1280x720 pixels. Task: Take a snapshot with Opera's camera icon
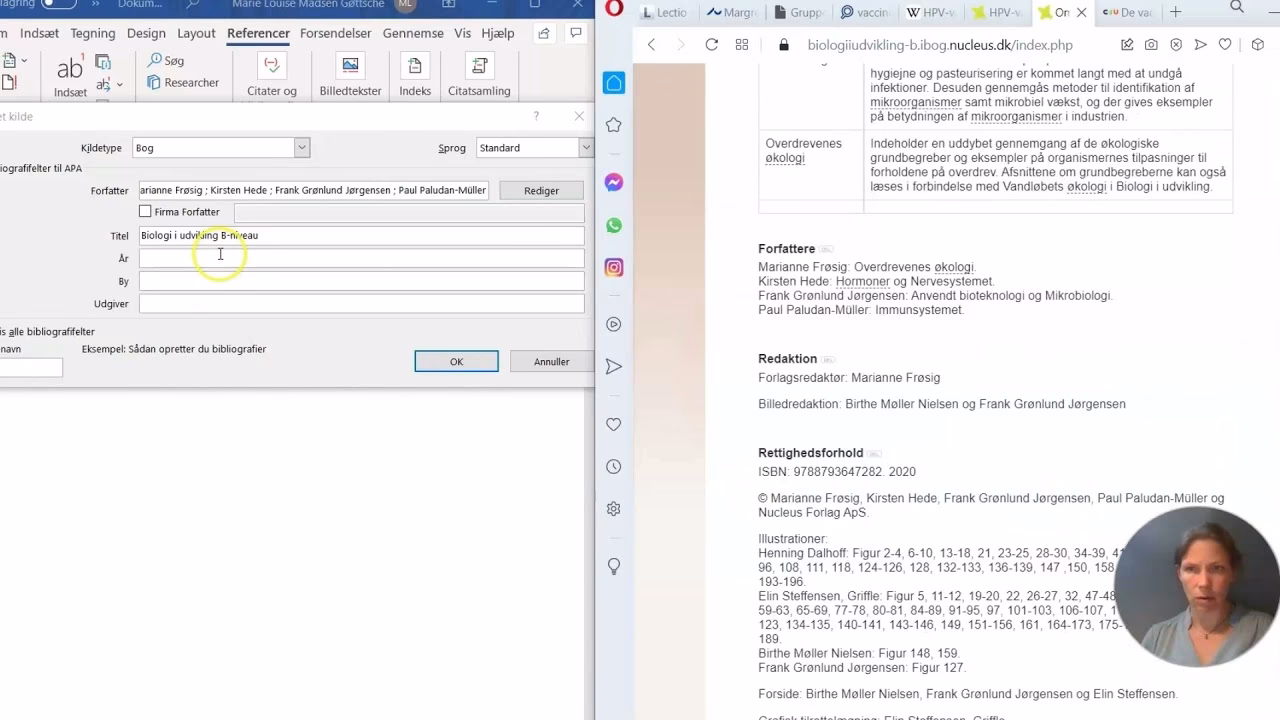pyautogui.click(x=1152, y=44)
